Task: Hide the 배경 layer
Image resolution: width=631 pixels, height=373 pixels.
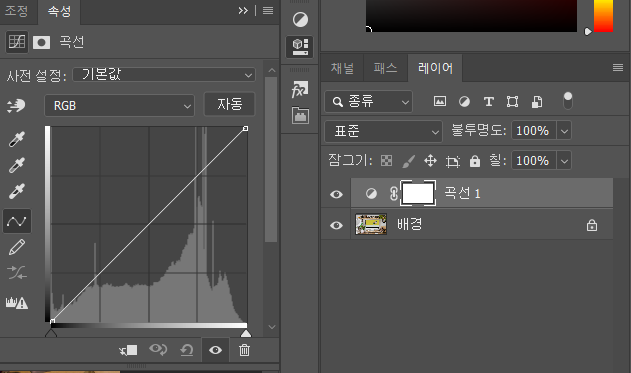Action: pos(336,225)
